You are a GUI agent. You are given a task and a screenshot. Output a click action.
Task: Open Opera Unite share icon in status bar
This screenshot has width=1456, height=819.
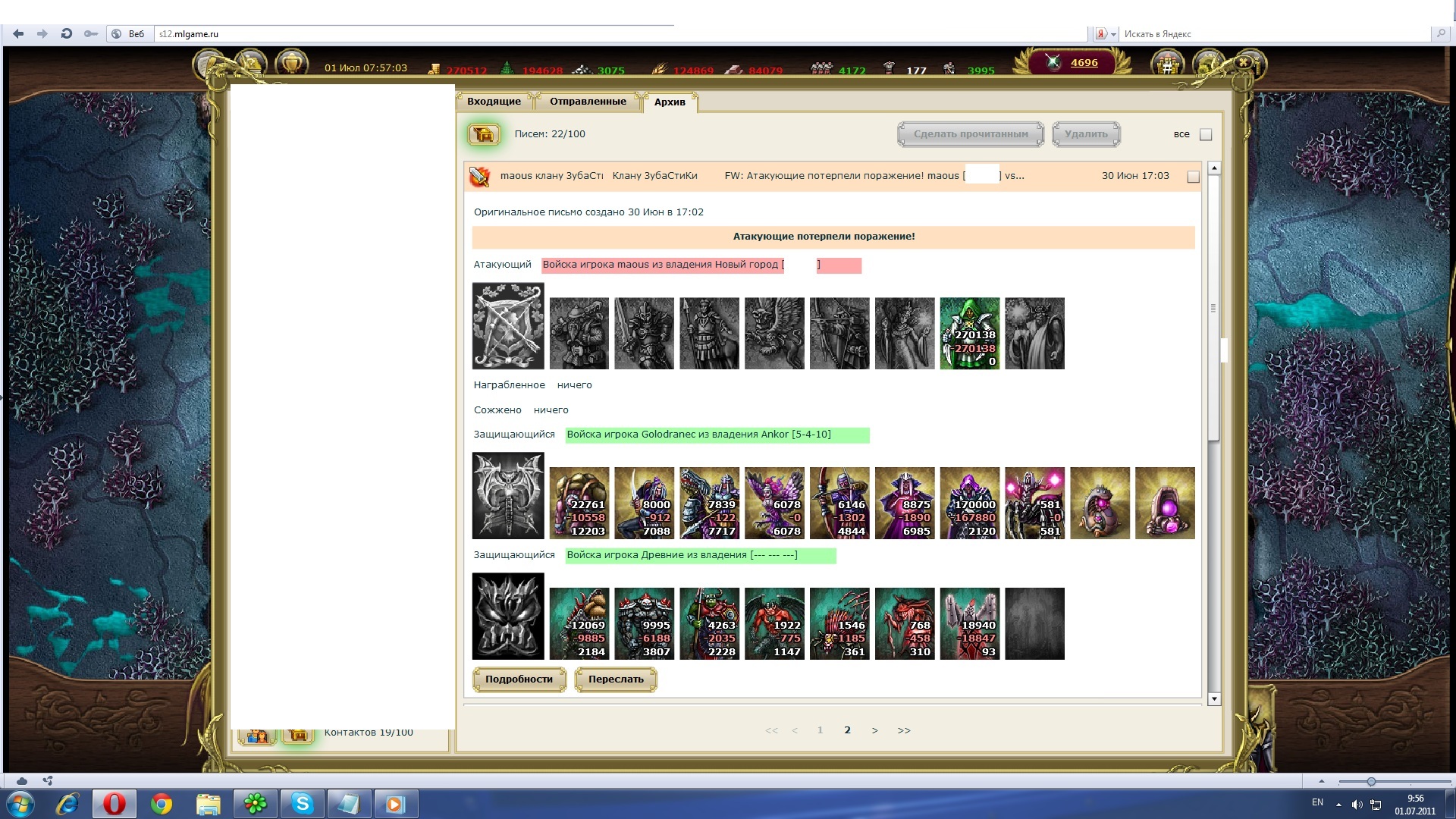point(48,781)
